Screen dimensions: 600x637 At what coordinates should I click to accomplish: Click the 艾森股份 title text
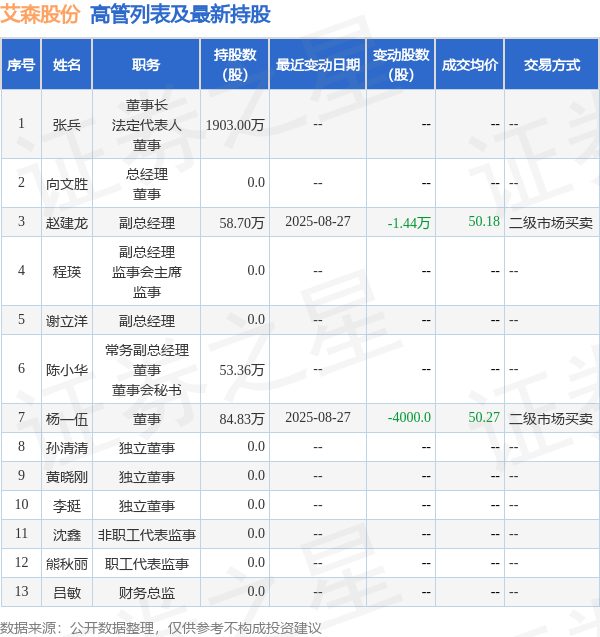40,15
